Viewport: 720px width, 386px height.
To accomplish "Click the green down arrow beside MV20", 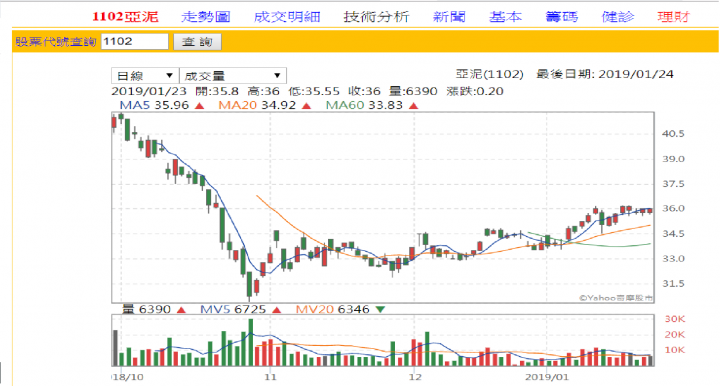I will point(380,310).
